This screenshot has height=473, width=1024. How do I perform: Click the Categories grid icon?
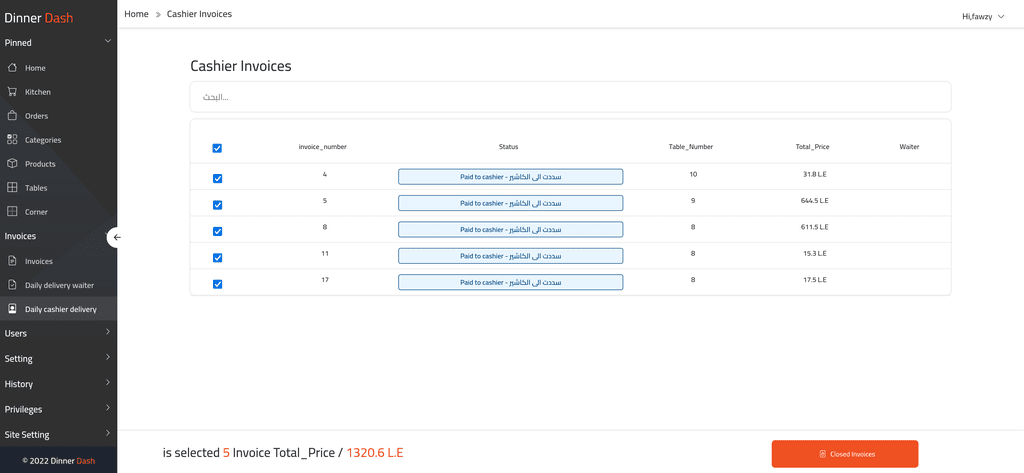click(x=12, y=140)
